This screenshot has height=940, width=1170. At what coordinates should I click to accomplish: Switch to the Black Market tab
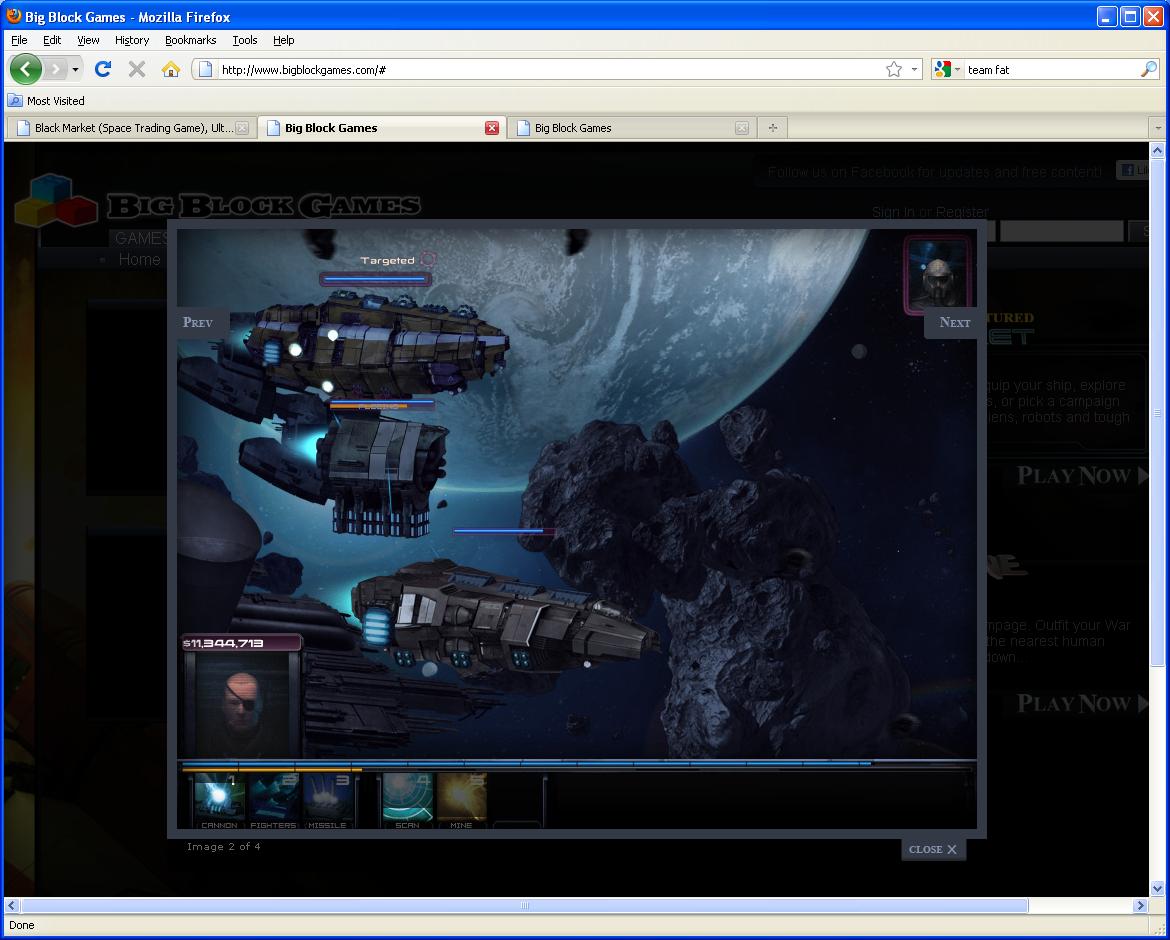[130, 128]
